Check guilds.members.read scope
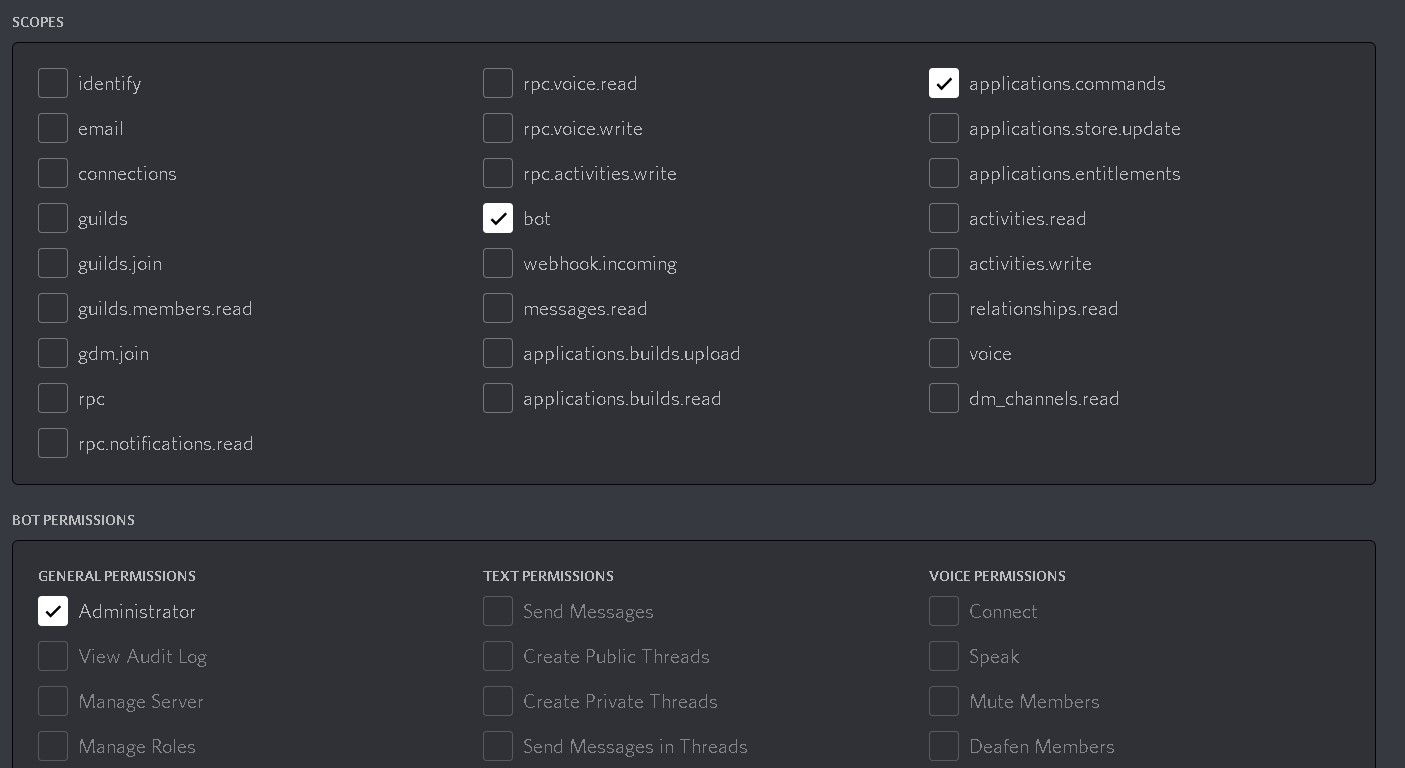The height and width of the screenshot is (768, 1405). click(x=53, y=308)
